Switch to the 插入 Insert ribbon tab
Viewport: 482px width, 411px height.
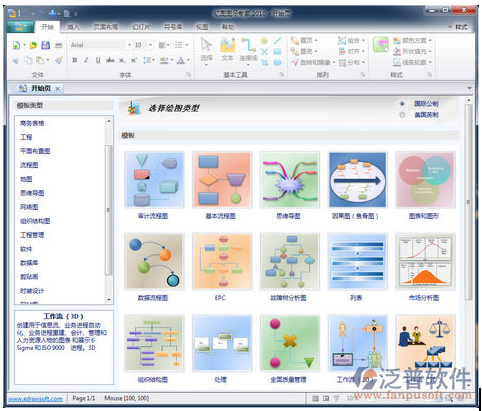(x=73, y=27)
